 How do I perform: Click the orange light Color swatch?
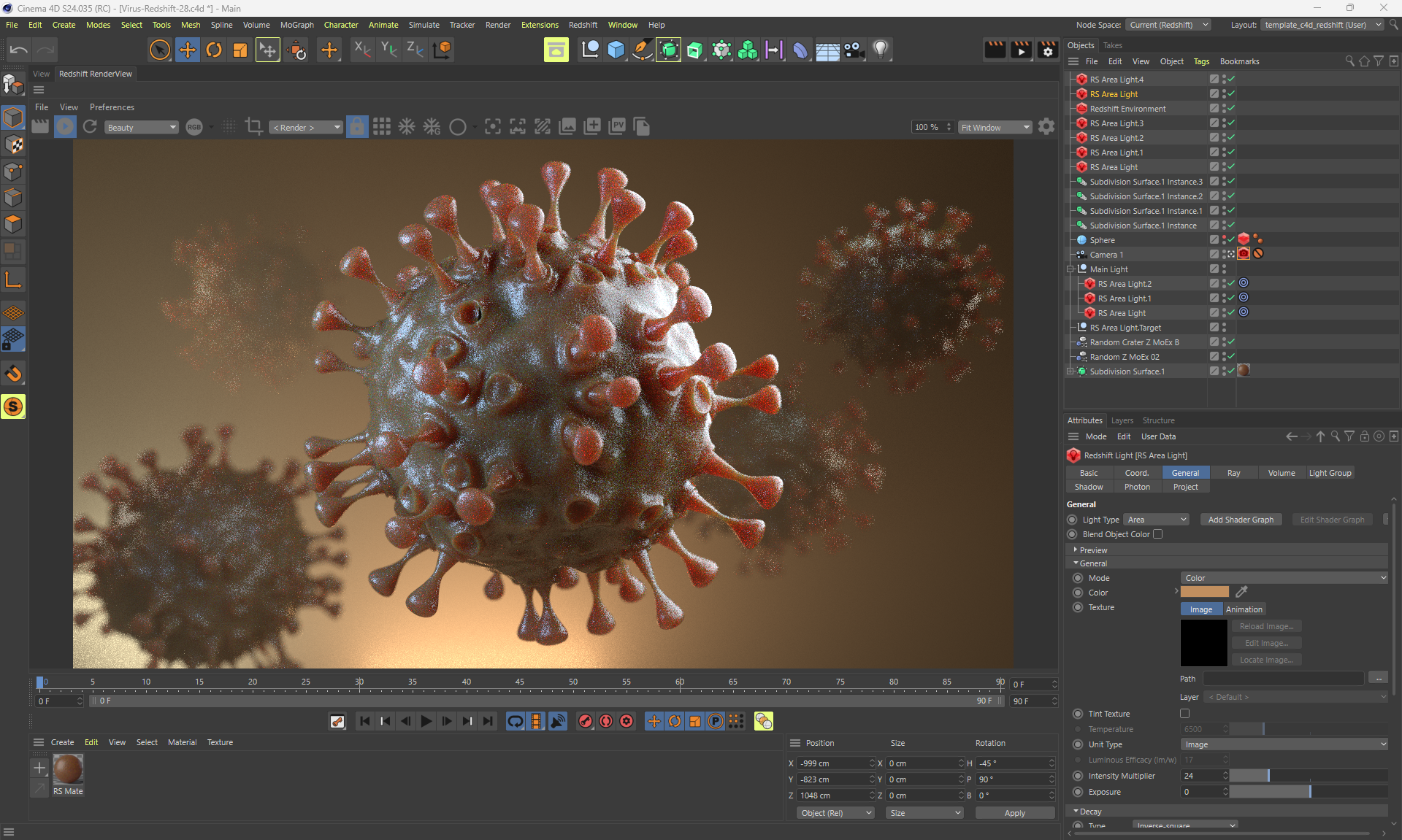tap(1204, 593)
